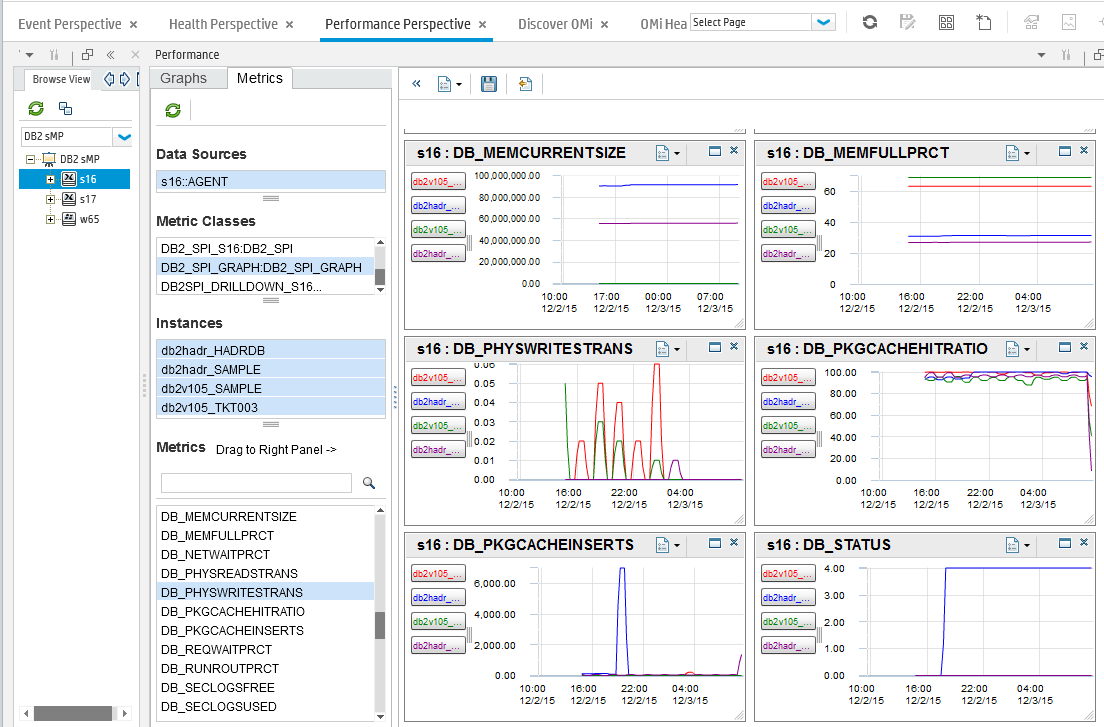Toggle blue db2hadr legend in DB_STATUS graph
Image resolution: width=1104 pixels, height=727 pixels.
pos(788,597)
